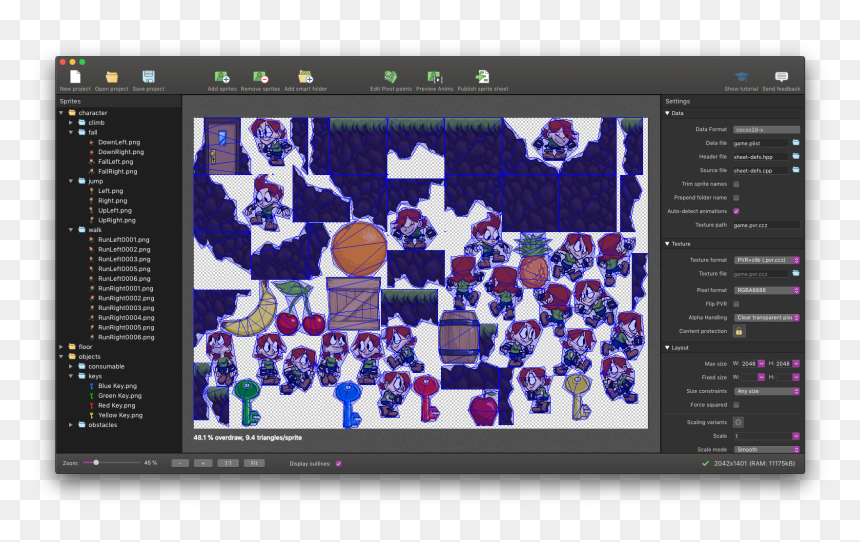Image resolution: width=860 pixels, height=542 pixels.
Task: Open the Max size width dropdown arrow
Action: 761,364
